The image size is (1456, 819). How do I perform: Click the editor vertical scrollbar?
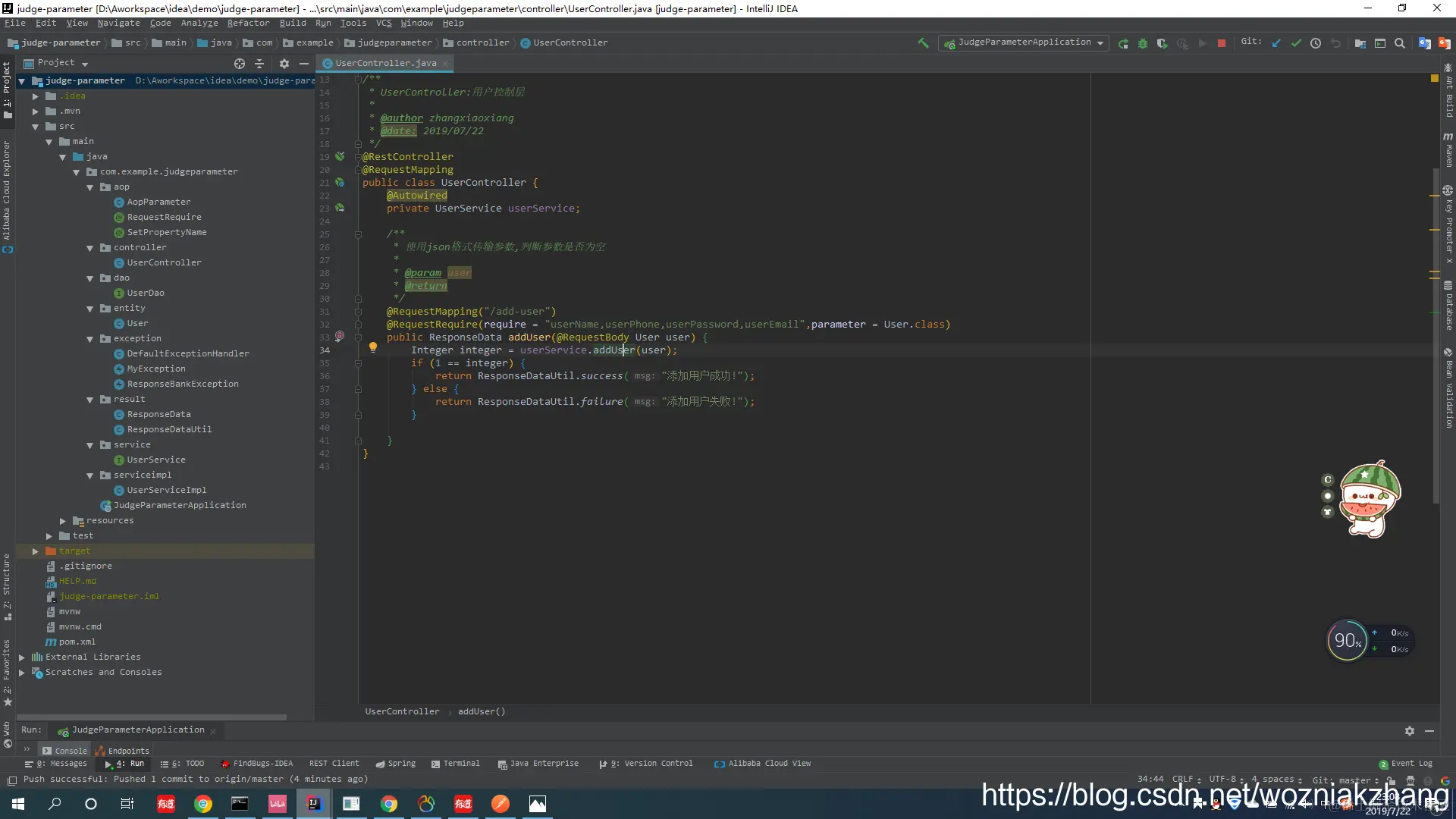tap(1436, 334)
